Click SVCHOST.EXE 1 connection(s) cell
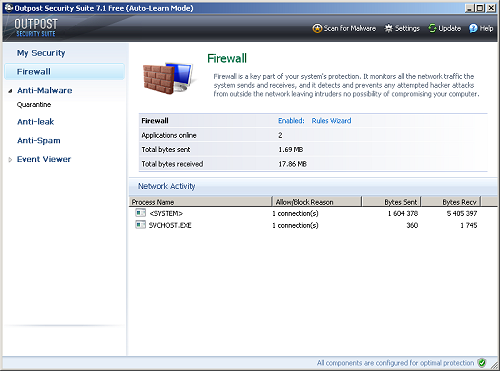500x371 pixels. click(295, 225)
